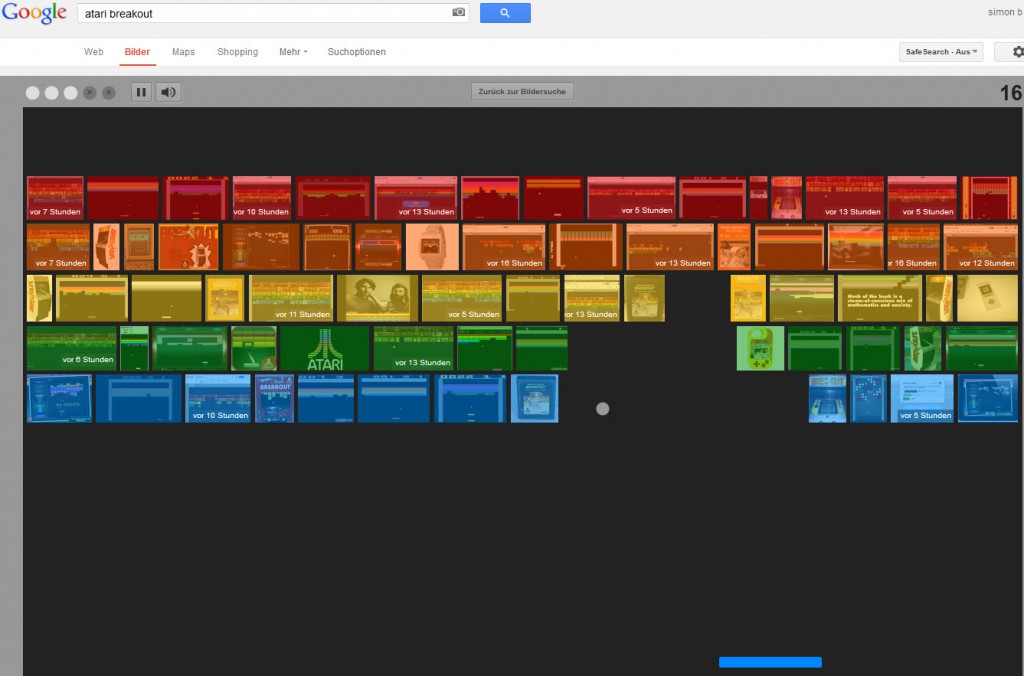Pause the Breakout game
This screenshot has height=676, width=1024.
point(141,92)
